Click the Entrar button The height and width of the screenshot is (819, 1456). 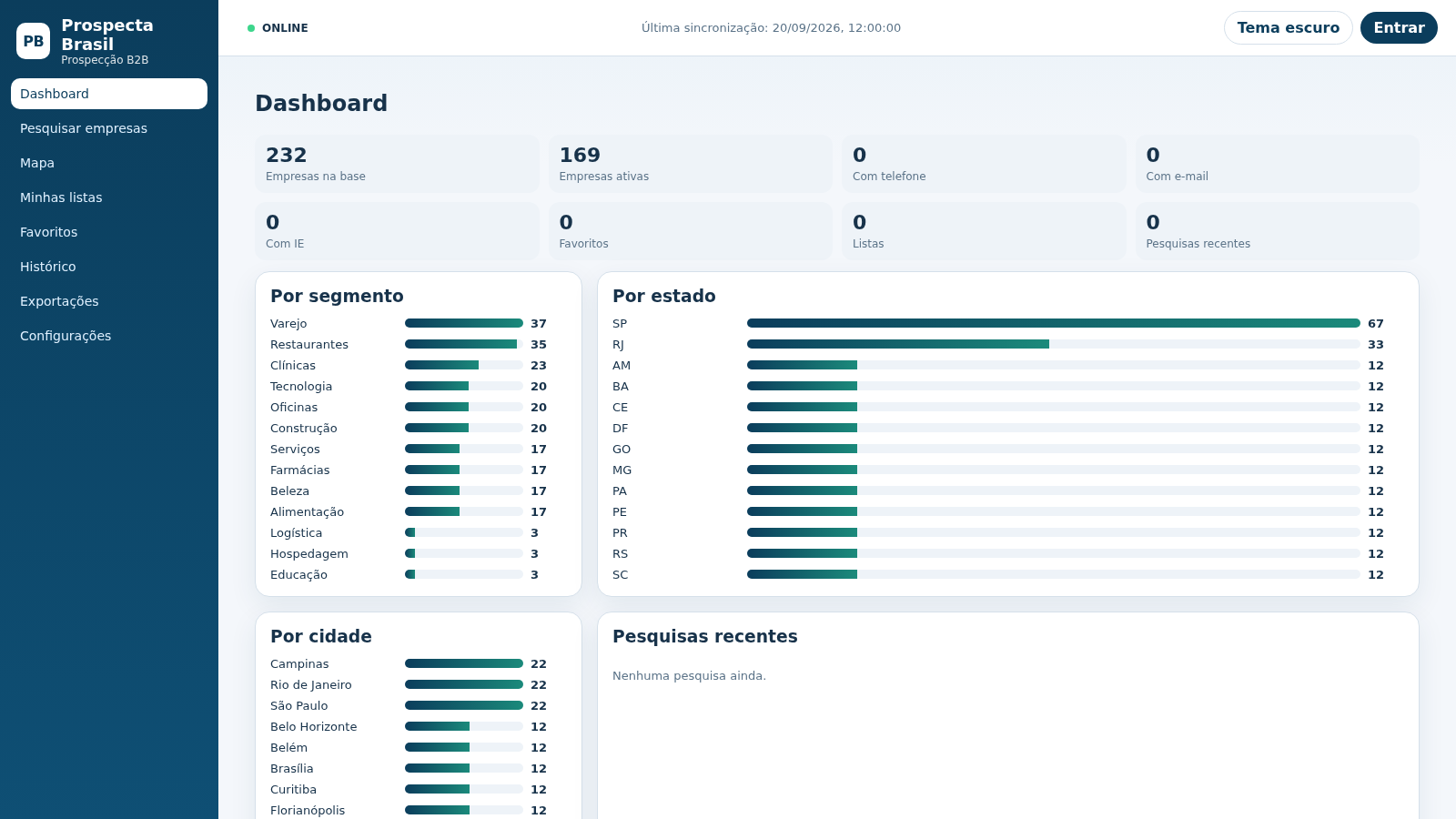1399,28
